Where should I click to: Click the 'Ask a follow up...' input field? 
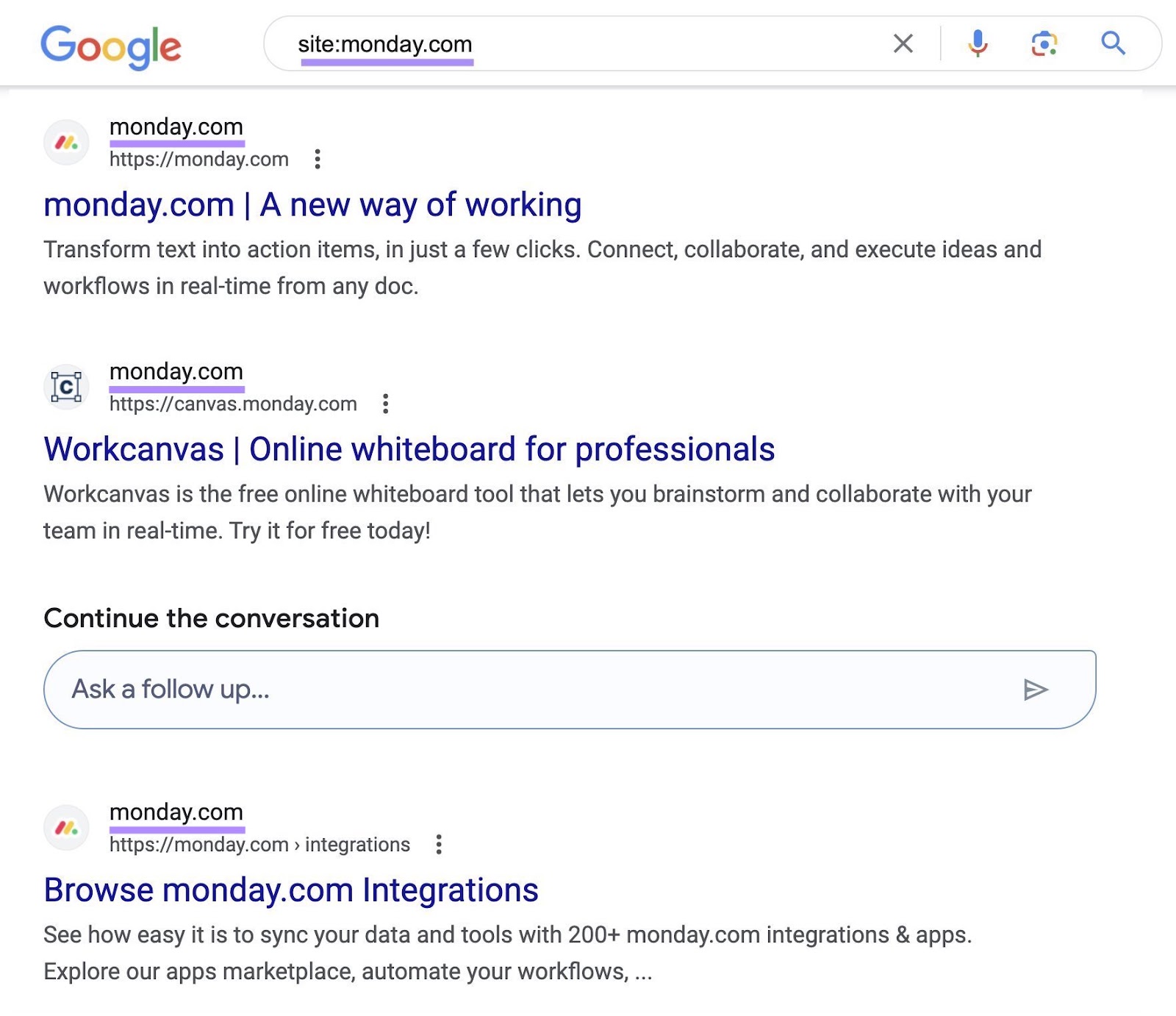click(x=570, y=690)
